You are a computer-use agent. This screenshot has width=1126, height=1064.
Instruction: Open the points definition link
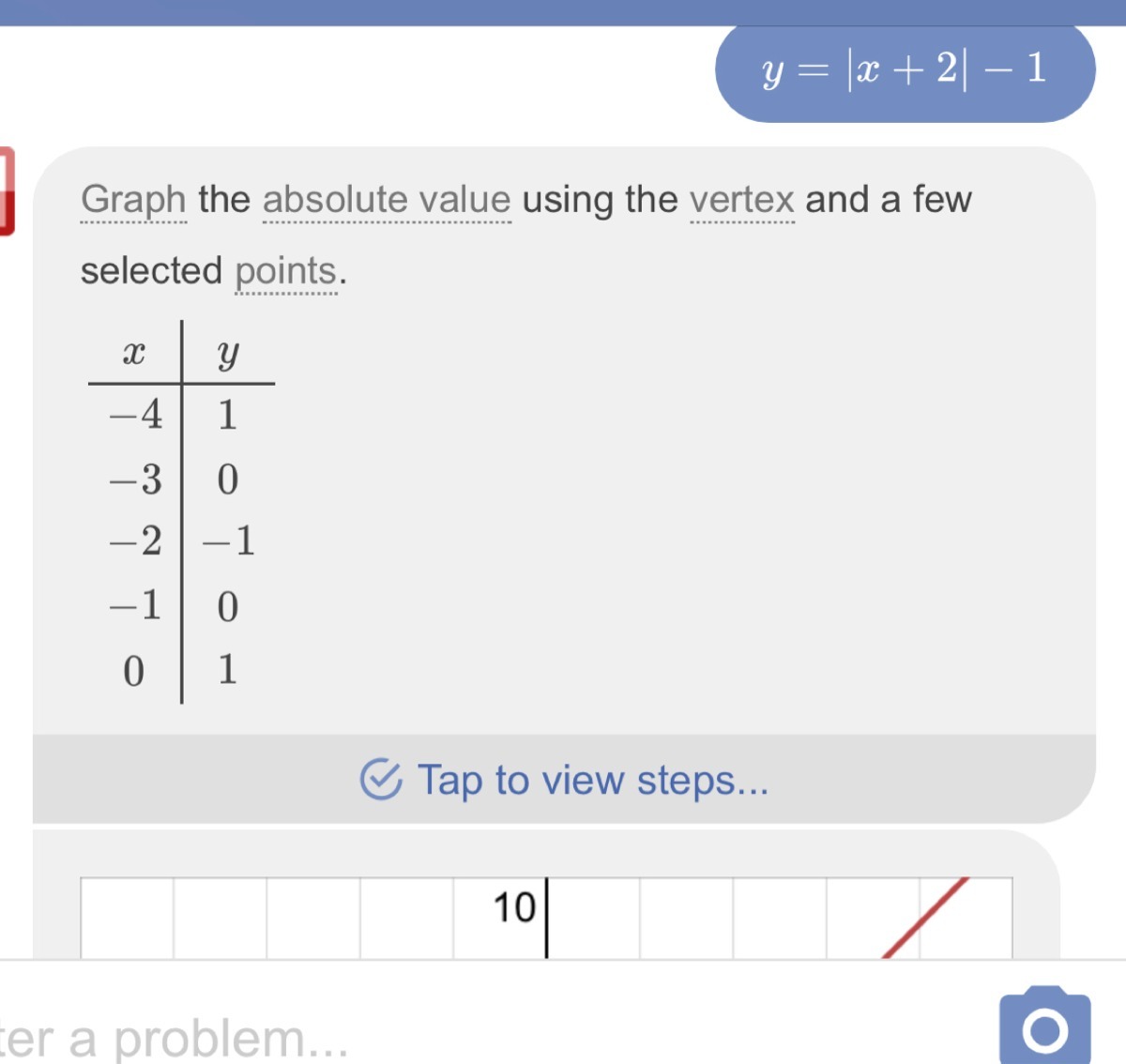[285, 271]
